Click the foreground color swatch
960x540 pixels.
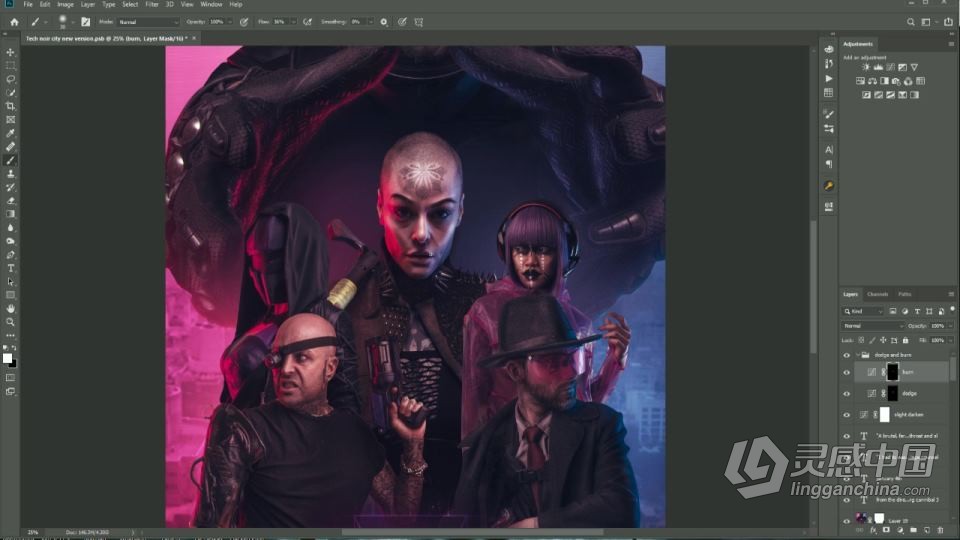pos(7,359)
